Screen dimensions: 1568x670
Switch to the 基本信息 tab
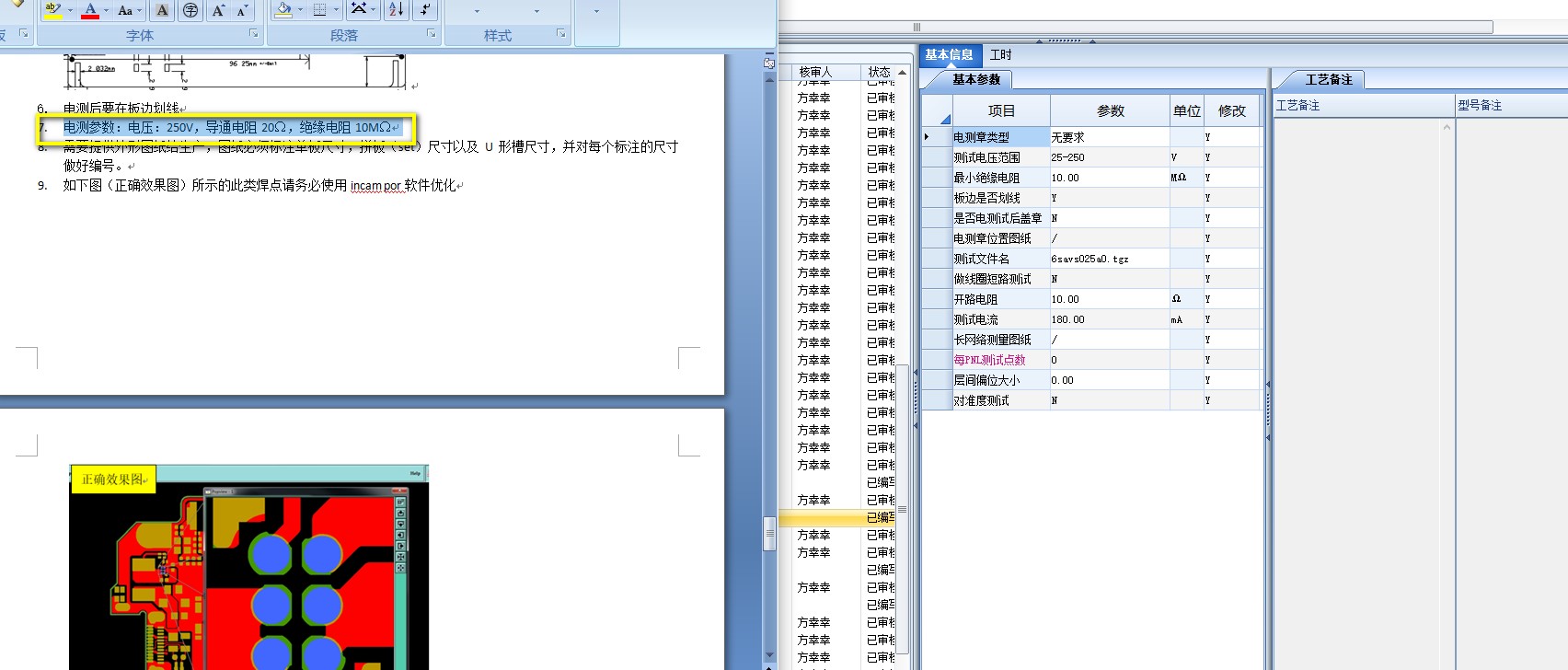949,54
